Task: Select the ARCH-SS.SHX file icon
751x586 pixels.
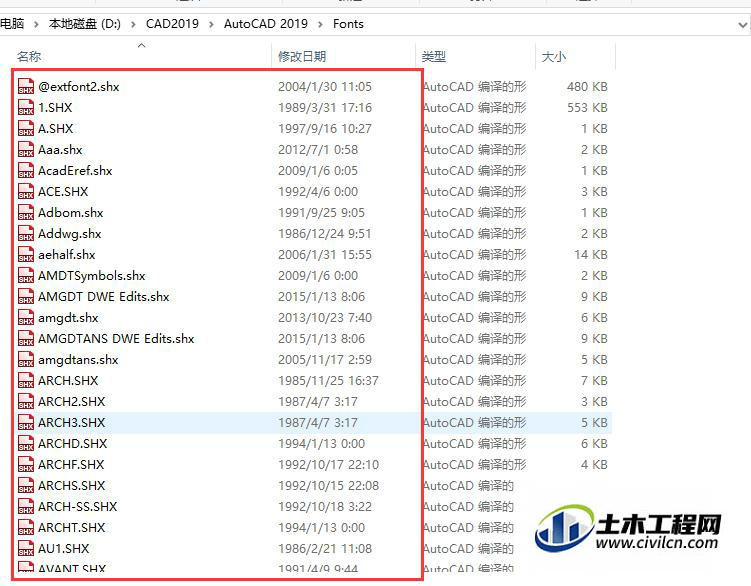Action: click(26, 506)
